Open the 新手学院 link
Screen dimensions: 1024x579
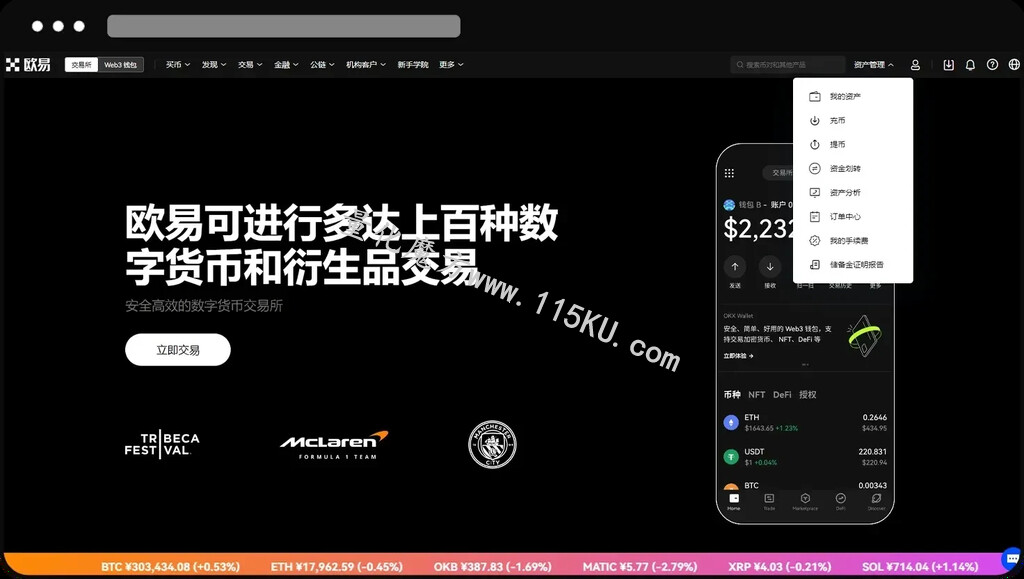coord(413,65)
